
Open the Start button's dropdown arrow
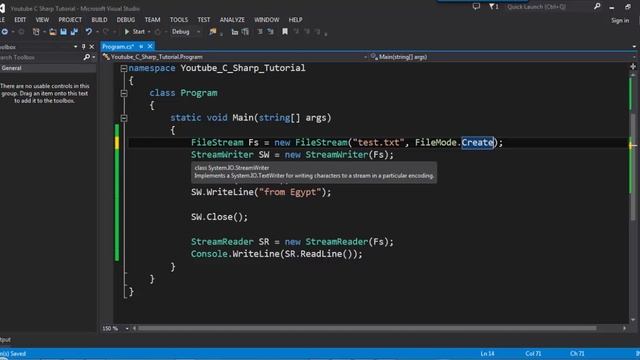[149, 31]
